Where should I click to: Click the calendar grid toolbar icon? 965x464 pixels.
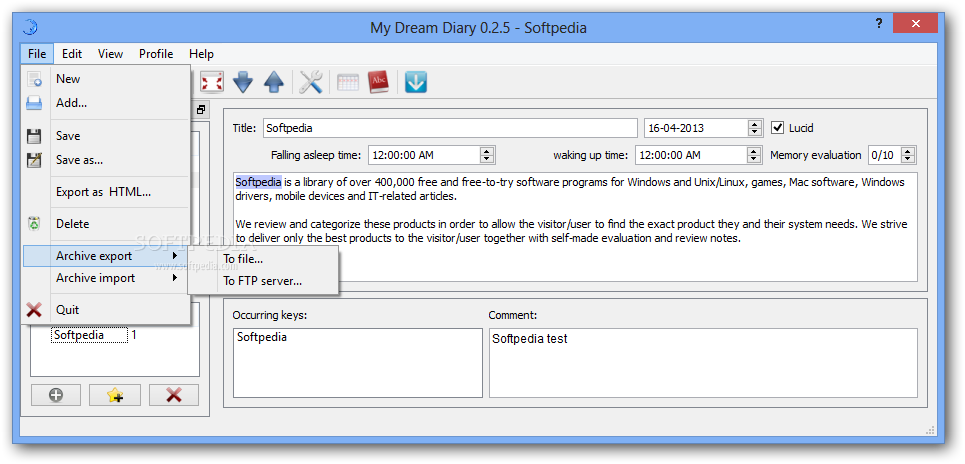[348, 82]
